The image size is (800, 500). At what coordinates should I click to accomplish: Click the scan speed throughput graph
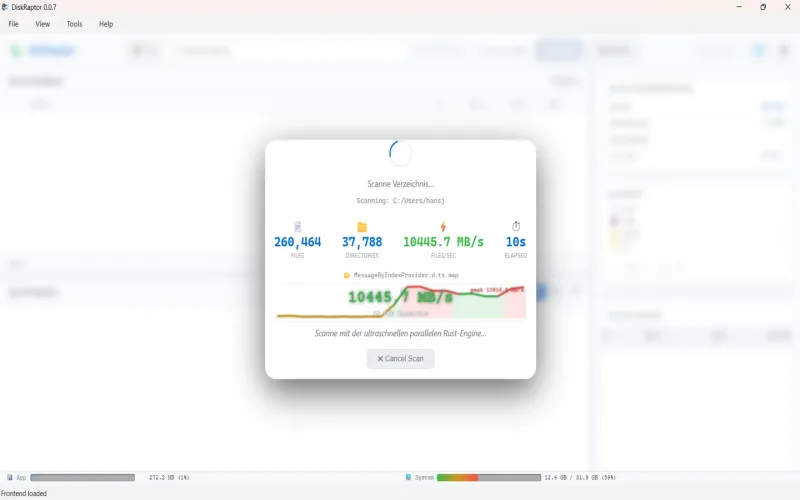point(401,302)
